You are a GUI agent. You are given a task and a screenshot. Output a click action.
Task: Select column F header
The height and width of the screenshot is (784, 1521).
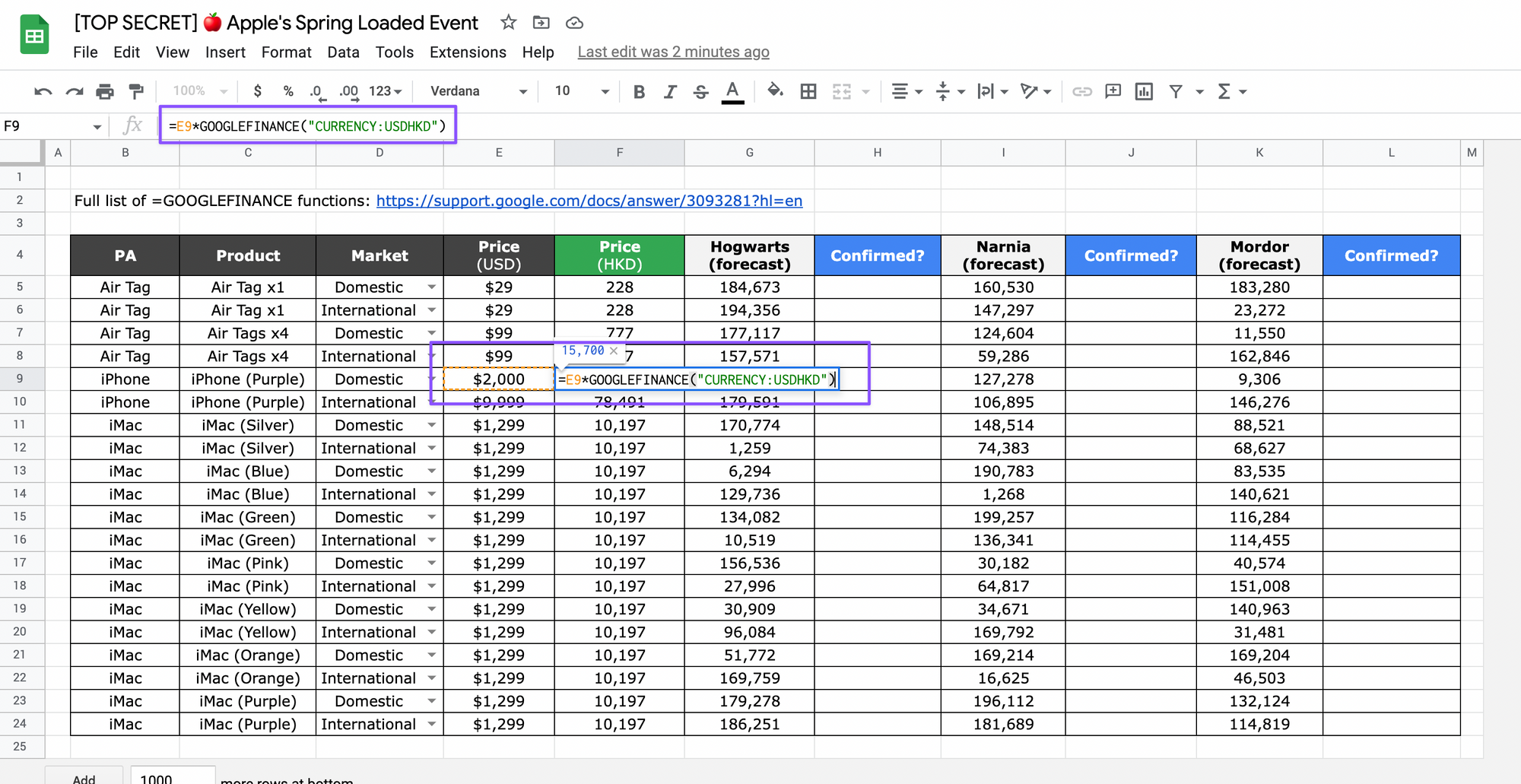620,153
